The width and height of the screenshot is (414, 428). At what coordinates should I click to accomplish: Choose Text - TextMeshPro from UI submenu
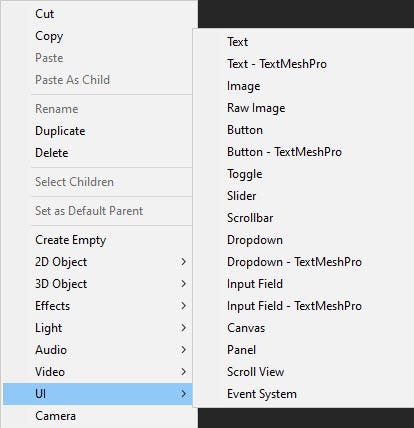(277, 64)
